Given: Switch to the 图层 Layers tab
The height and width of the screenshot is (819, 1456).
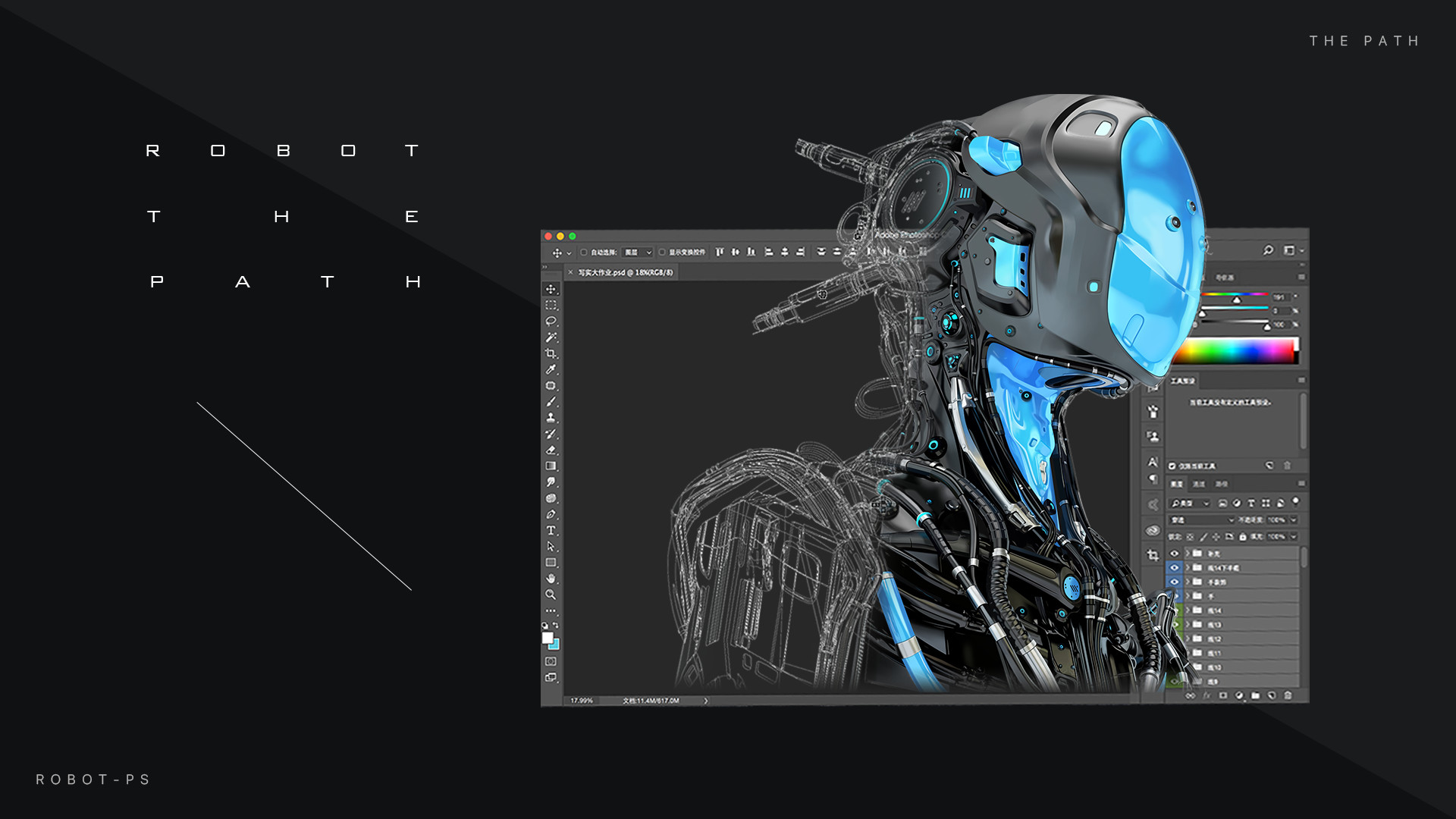Looking at the screenshot, I should click(x=1176, y=484).
